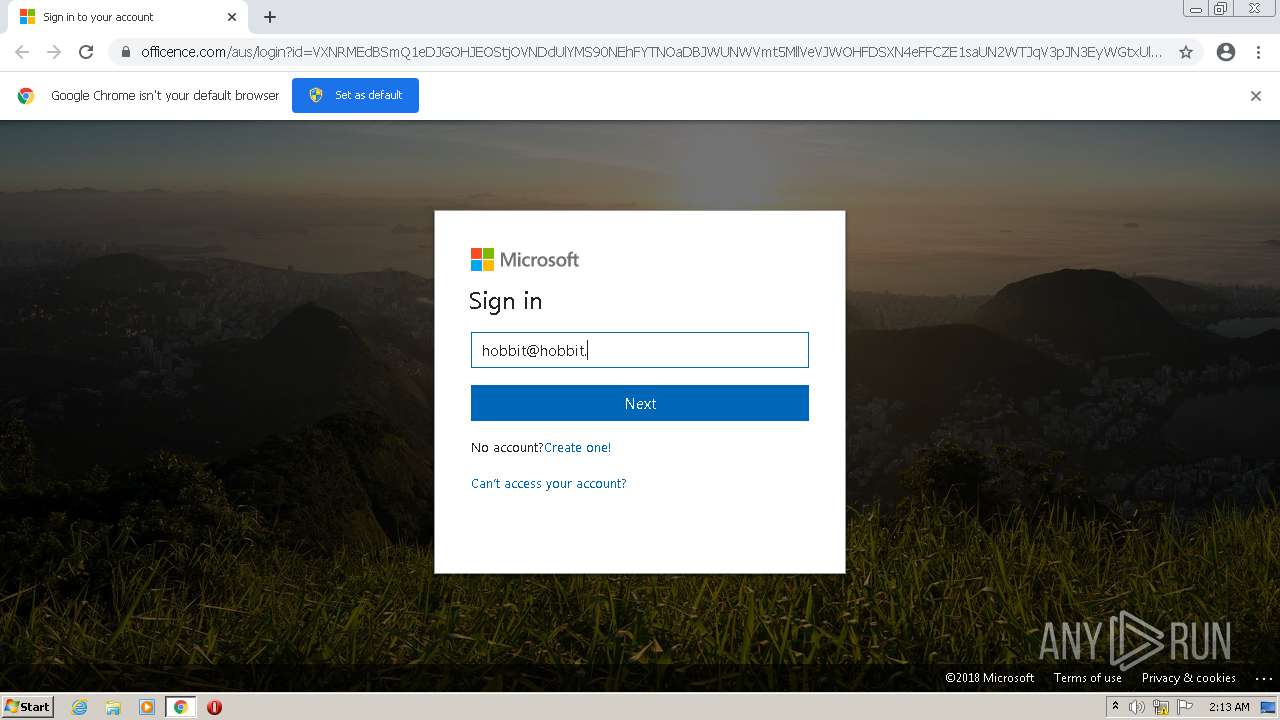Viewport: 1280px width, 720px height.
Task: Open the Windows Start menu
Action: point(27,706)
